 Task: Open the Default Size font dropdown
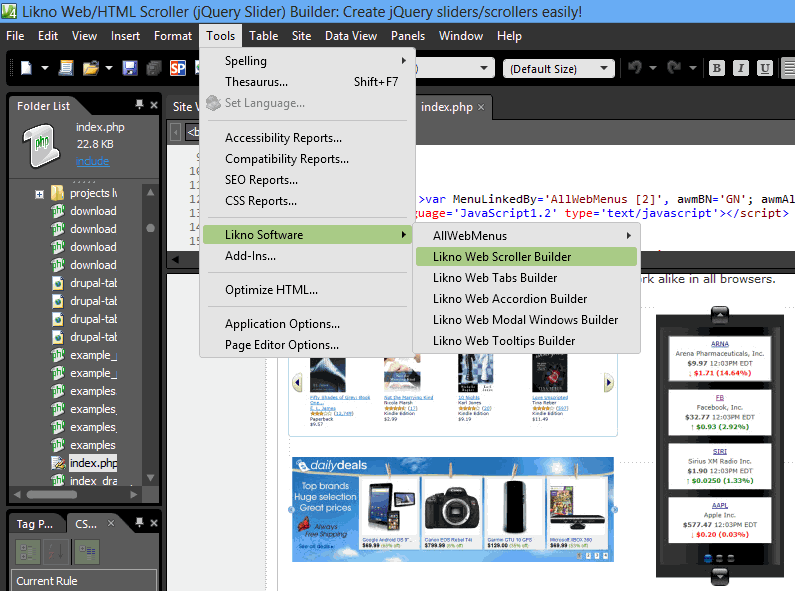(558, 68)
